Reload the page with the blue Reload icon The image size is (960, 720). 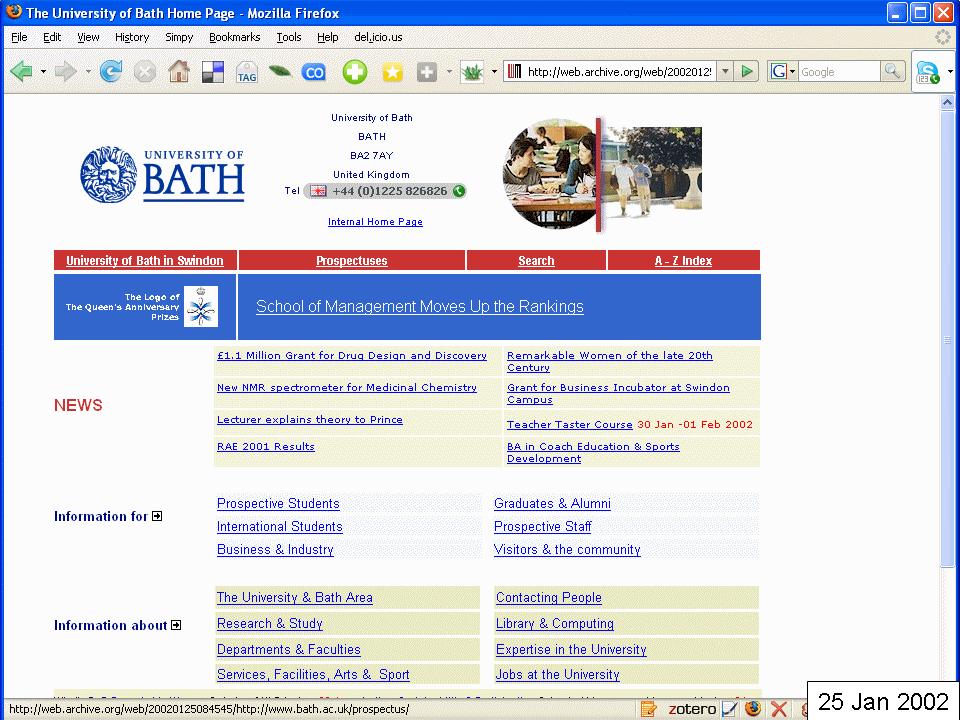(111, 72)
